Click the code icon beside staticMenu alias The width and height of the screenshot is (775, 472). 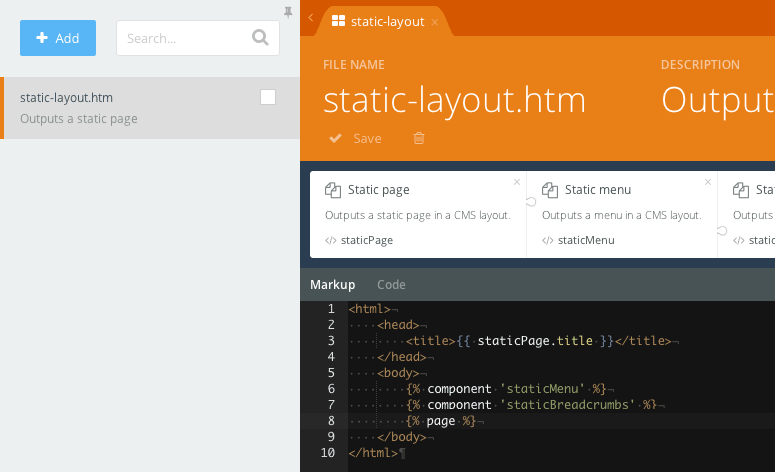tap(547, 240)
